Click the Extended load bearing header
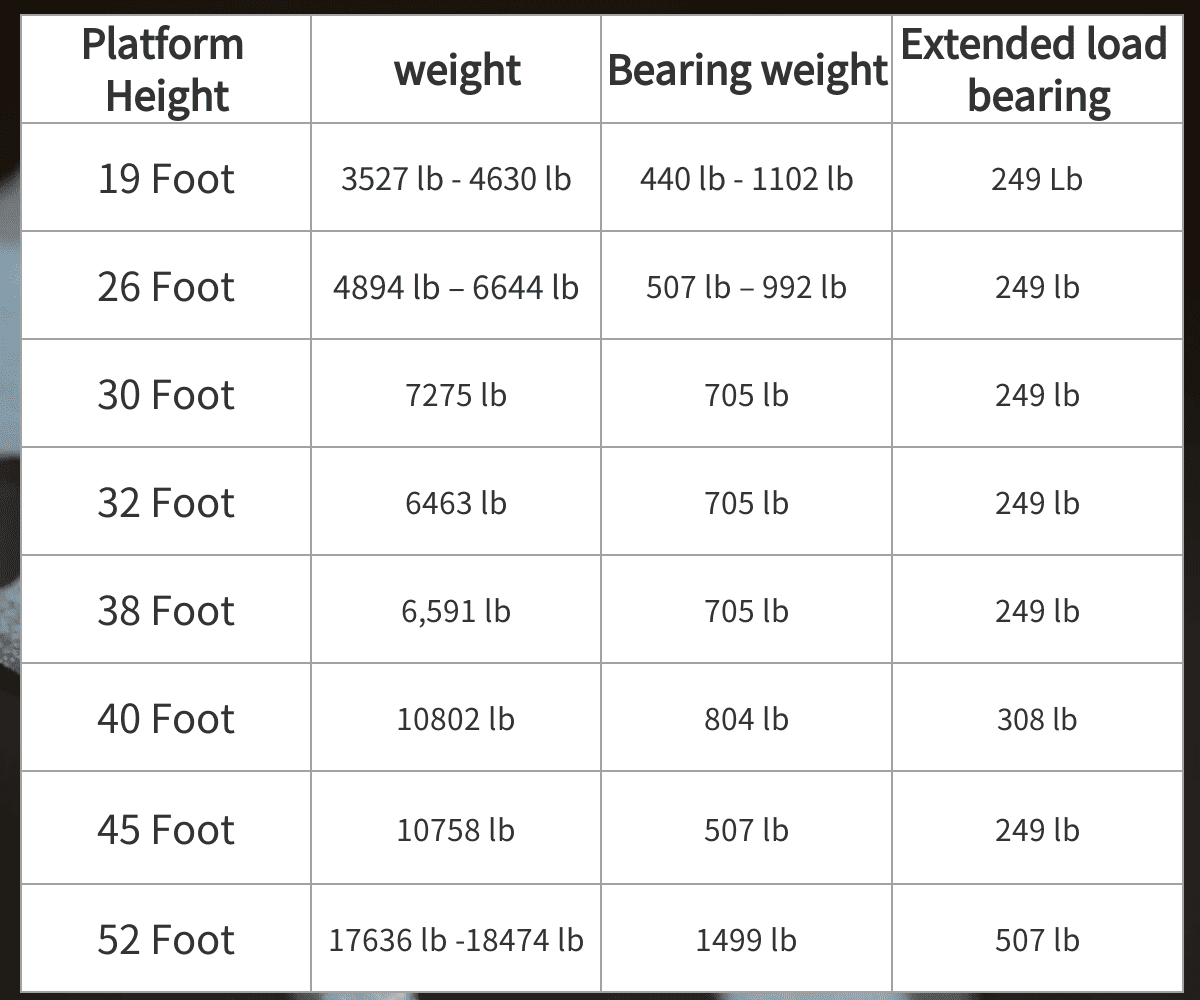Image resolution: width=1200 pixels, height=1000 pixels. pyautogui.click(x=1036, y=70)
